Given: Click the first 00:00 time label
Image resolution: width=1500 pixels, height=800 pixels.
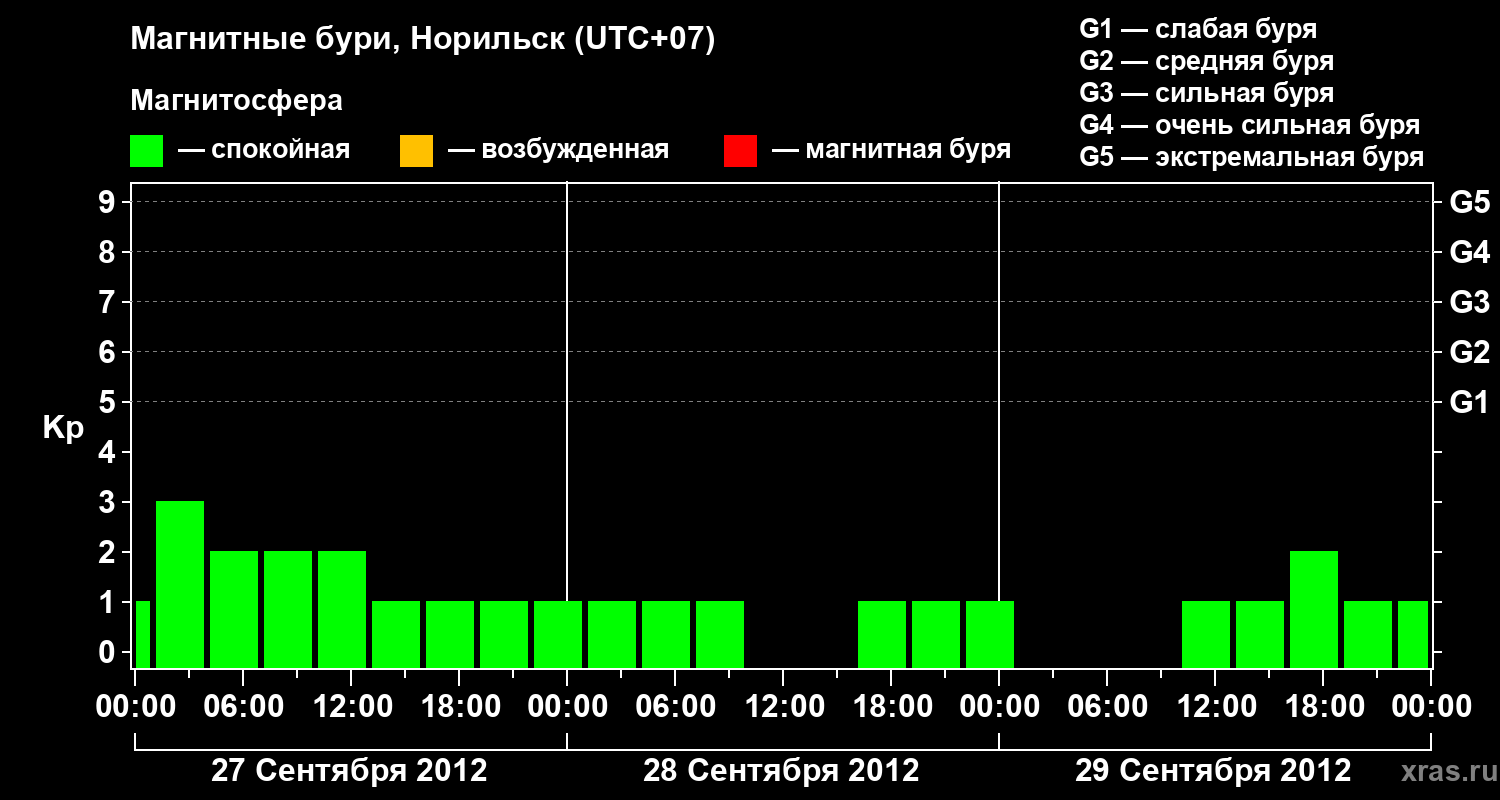Looking at the screenshot, I should 135,707.
